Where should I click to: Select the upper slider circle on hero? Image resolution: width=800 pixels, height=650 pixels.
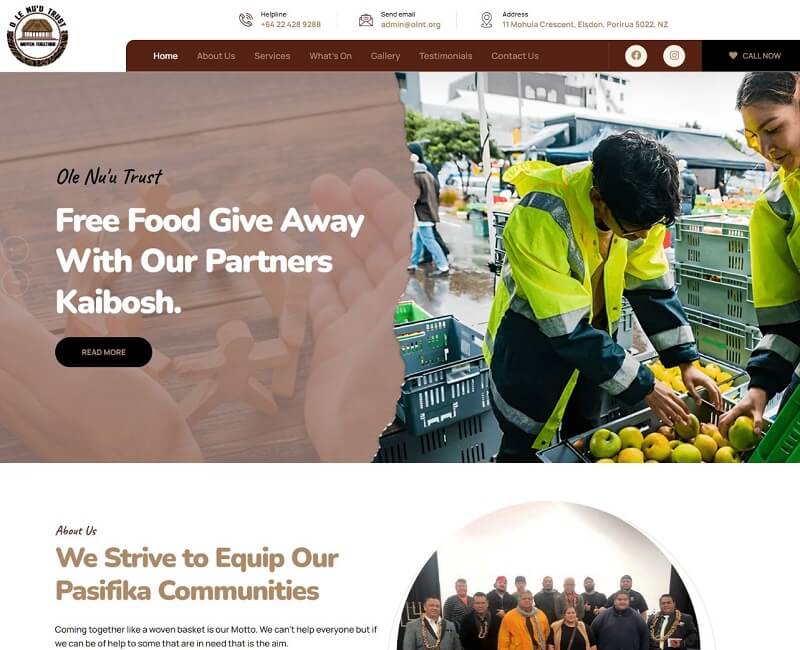coord(15,249)
